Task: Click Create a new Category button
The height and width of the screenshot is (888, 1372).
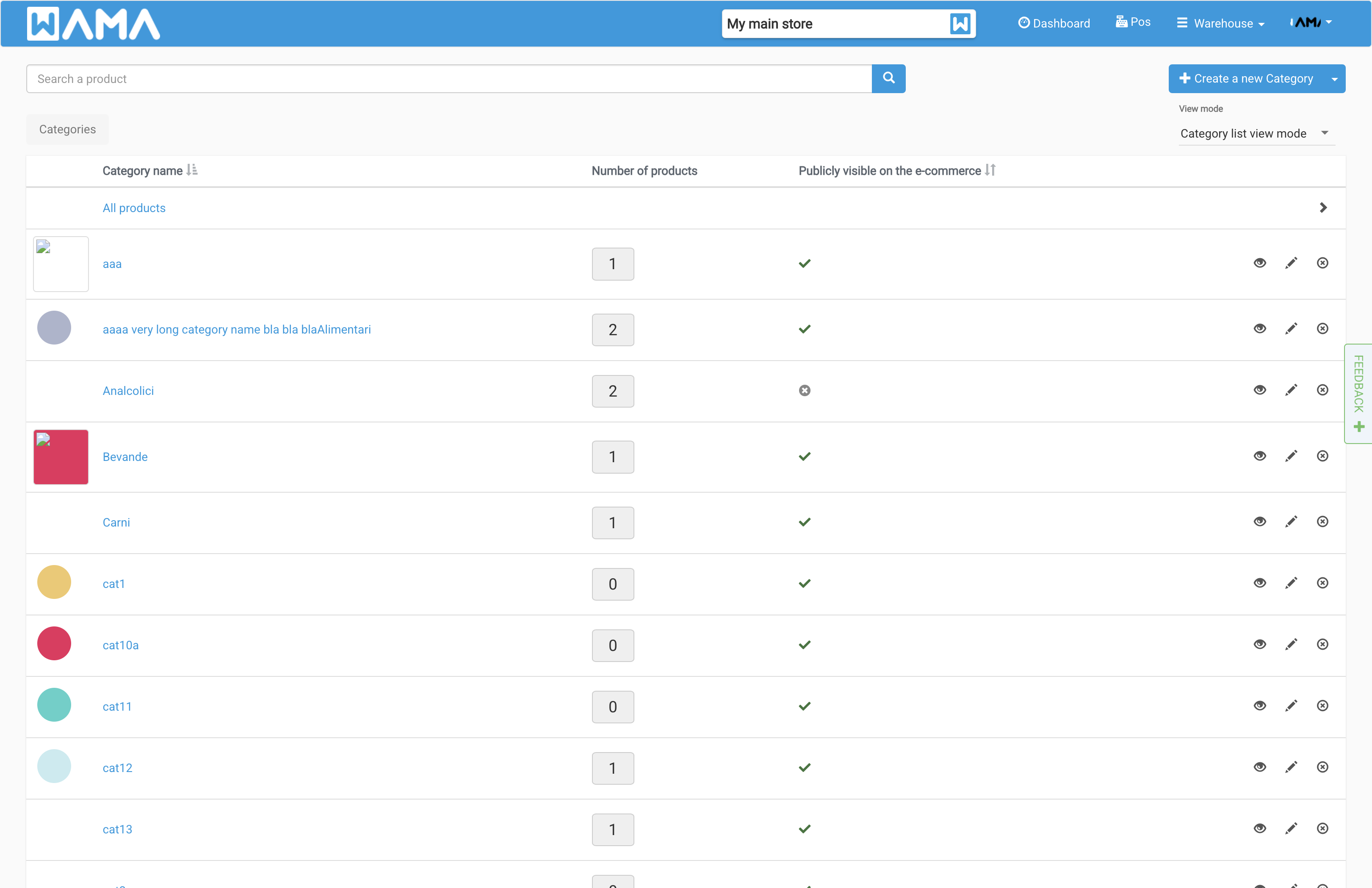Action: tap(1246, 78)
